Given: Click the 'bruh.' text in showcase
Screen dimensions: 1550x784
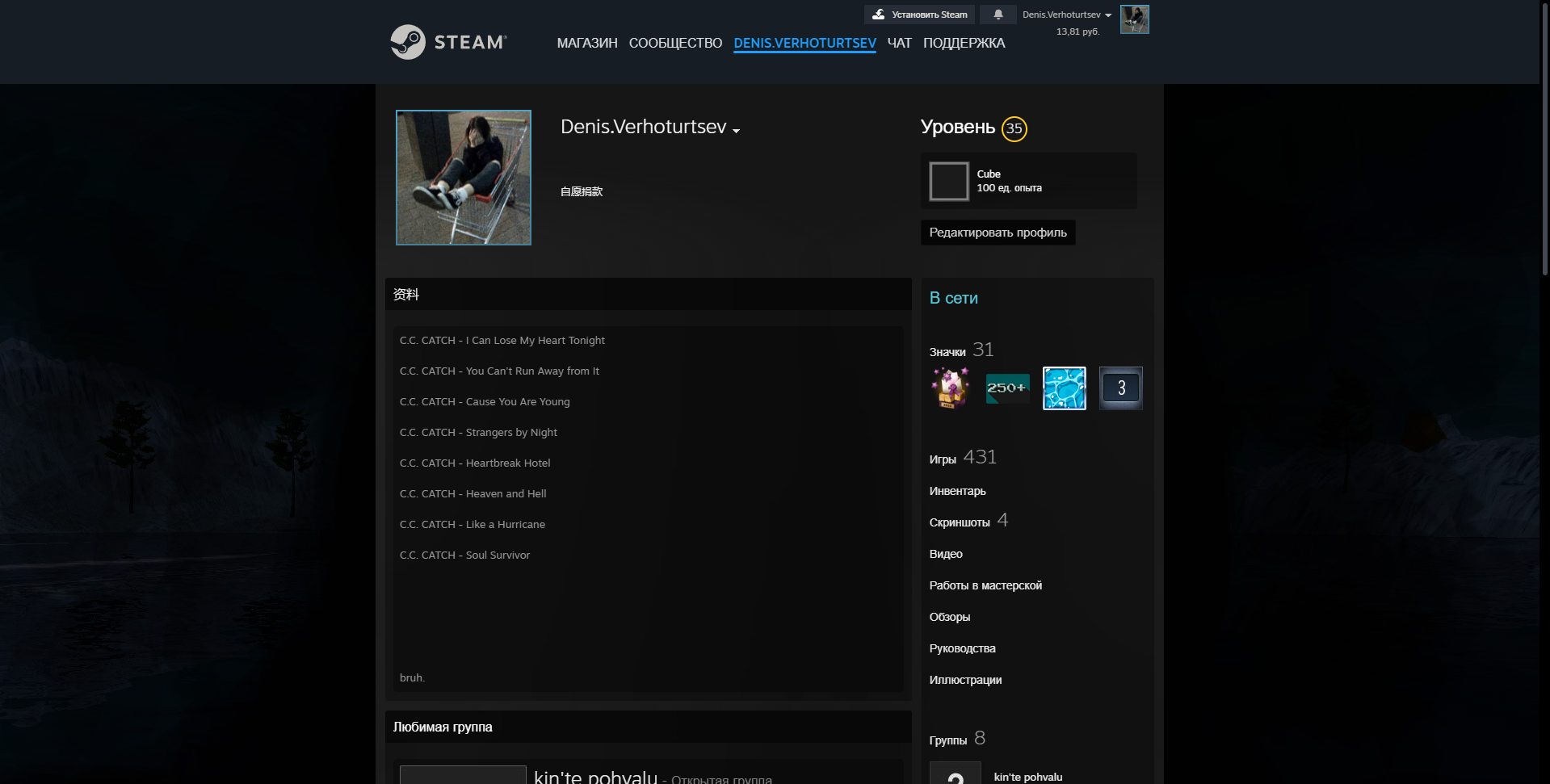Looking at the screenshot, I should 412,678.
